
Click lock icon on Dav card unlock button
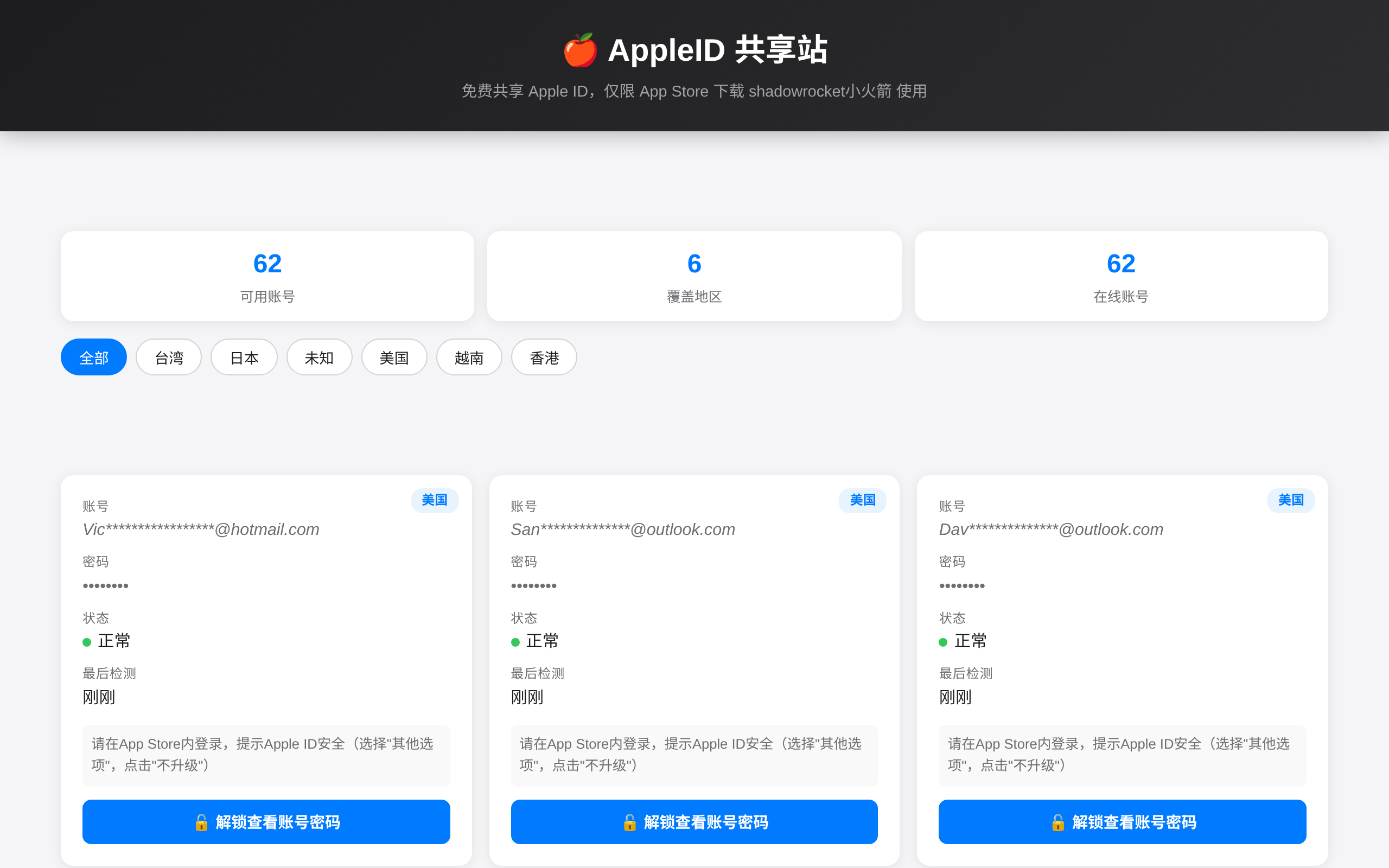click(x=1058, y=822)
